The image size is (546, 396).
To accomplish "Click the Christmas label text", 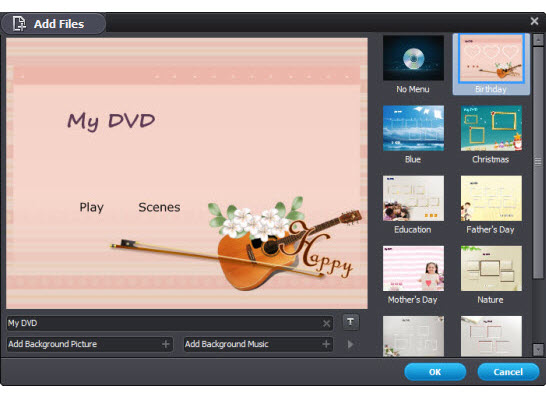I will click(x=490, y=160).
